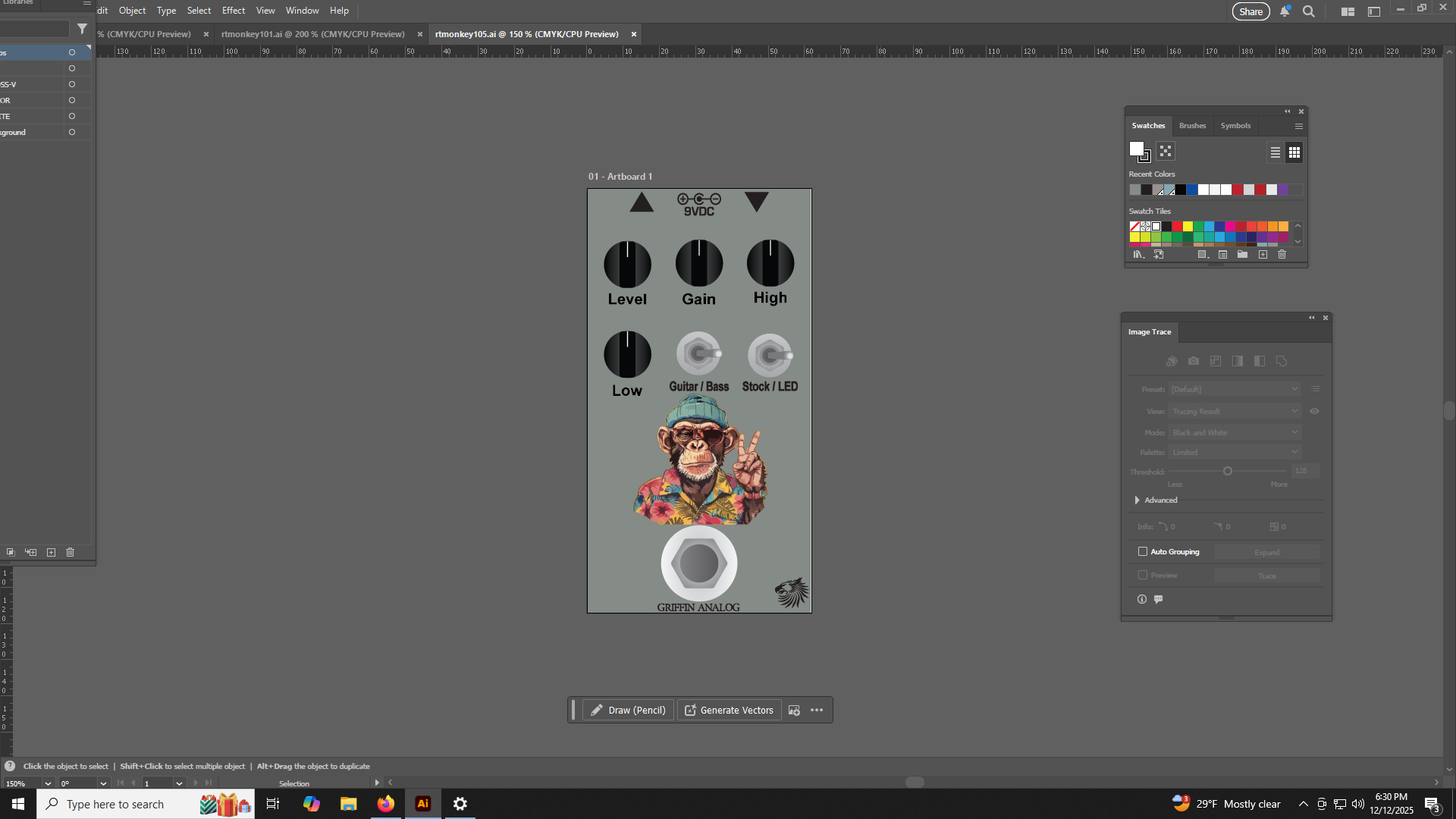Open the artboard navigation dropdown
The width and height of the screenshot is (1456, 819).
(x=179, y=783)
